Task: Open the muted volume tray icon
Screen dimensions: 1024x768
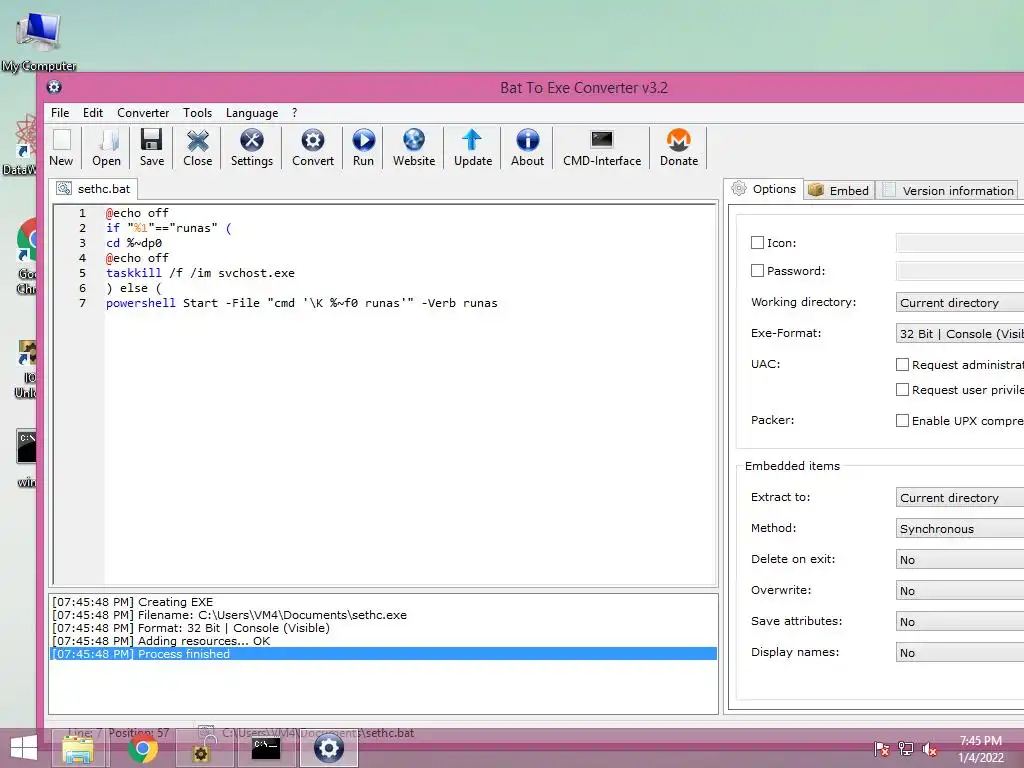Action: (x=930, y=749)
